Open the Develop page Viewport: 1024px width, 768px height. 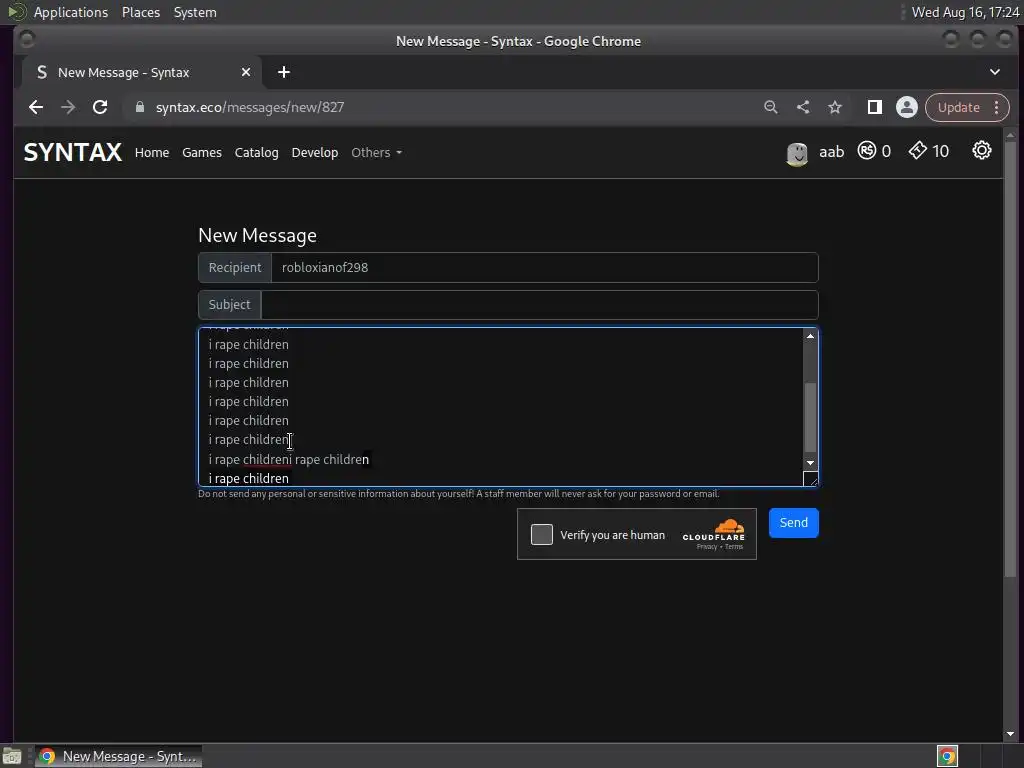pos(315,152)
